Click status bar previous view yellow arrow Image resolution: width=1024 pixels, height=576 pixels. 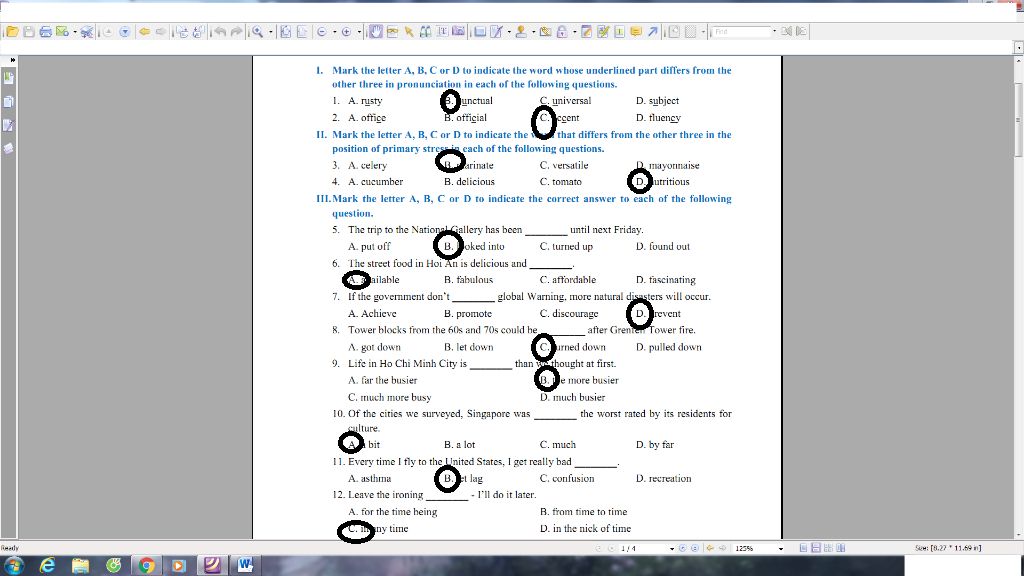710,549
